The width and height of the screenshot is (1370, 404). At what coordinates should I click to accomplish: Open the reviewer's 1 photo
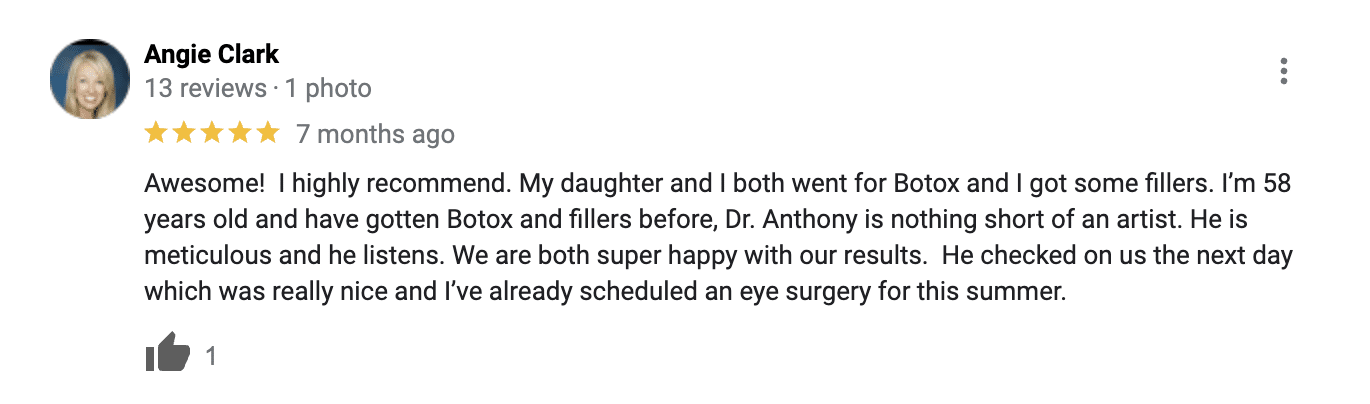pos(328,89)
